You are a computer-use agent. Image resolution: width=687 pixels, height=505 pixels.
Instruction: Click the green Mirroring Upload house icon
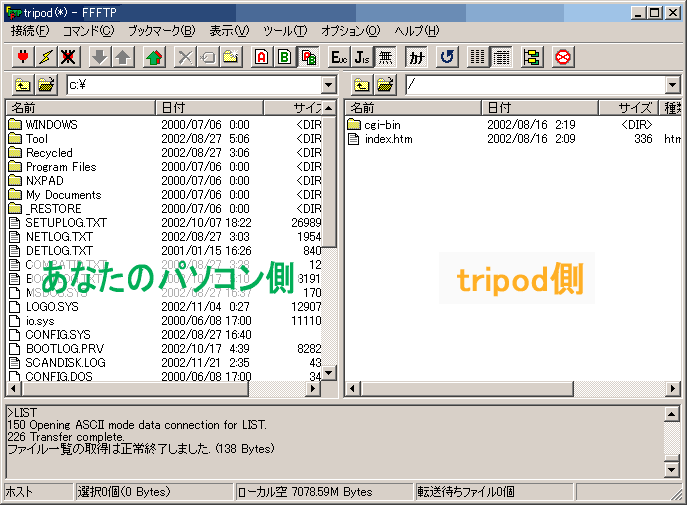pyautogui.click(x=153, y=57)
